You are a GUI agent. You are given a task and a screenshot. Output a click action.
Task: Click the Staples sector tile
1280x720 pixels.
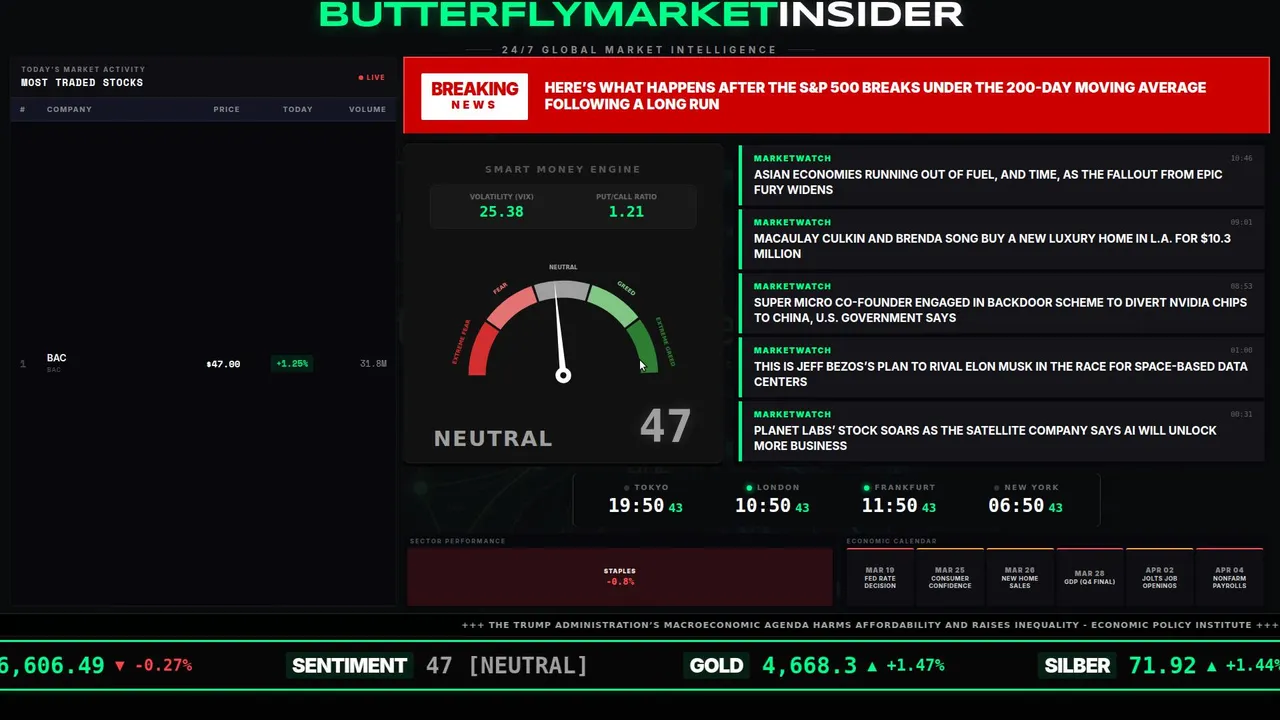620,576
